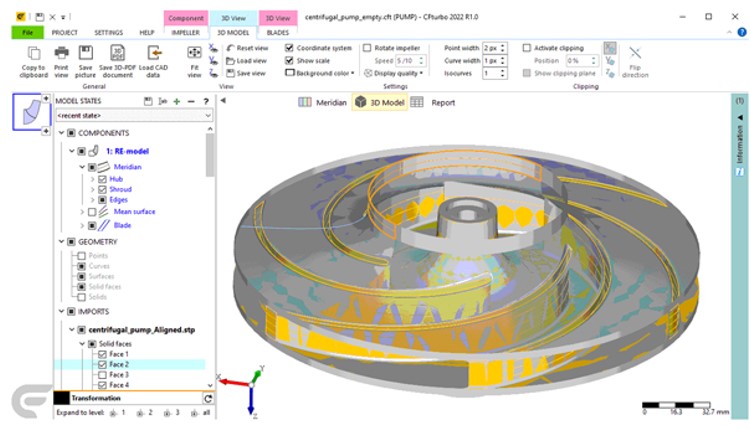Click the Save picture icon
Viewport: 751px width, 431px height.
(x=86, y=53)
